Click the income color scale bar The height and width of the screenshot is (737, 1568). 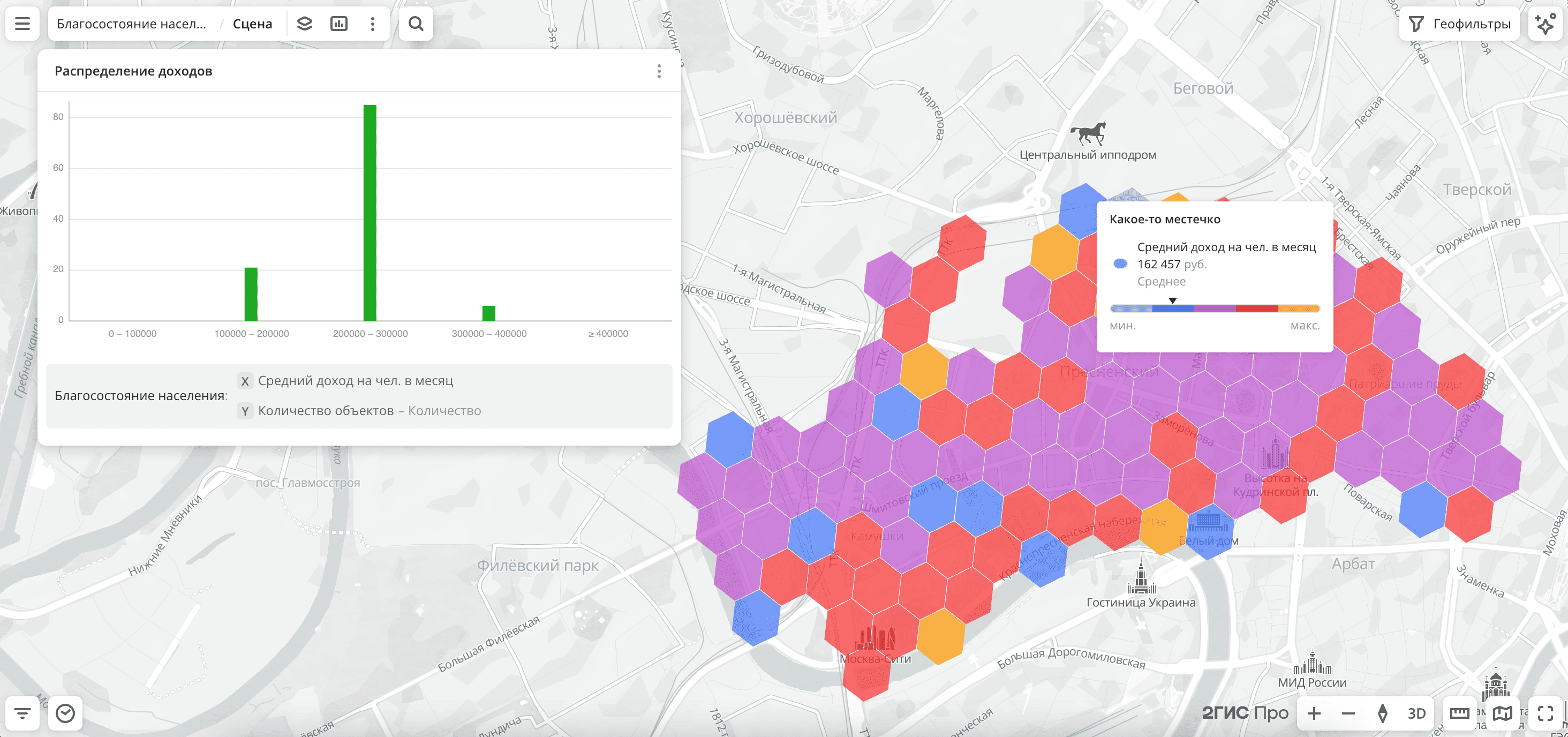pyautogui.click(x=1215, y=309)
